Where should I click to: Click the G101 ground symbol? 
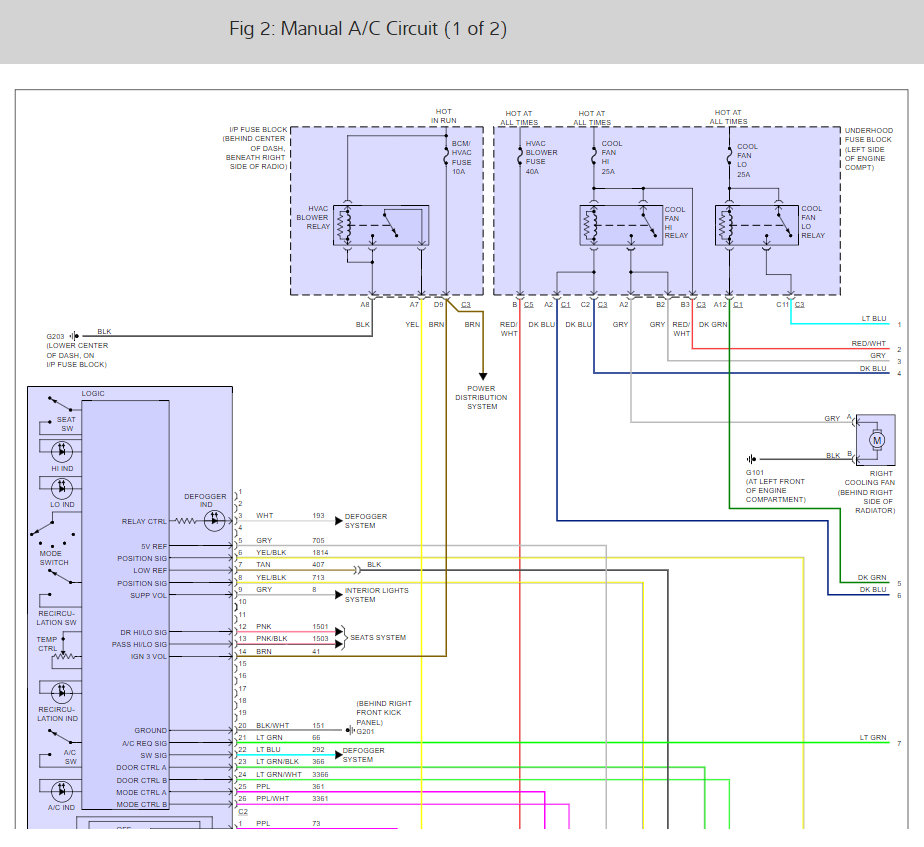[751, 459]
